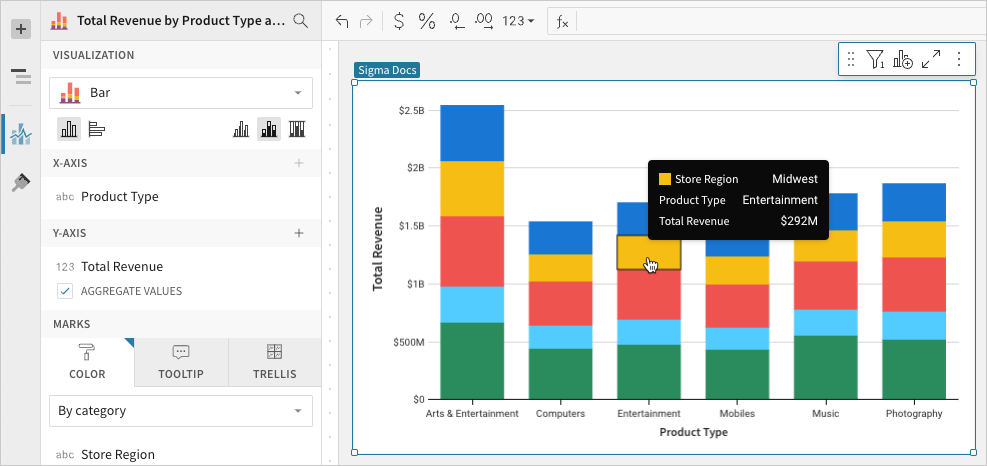Switch to the Tooltip tab
This screenshot has height=466, width=987.
click(181, 362)
